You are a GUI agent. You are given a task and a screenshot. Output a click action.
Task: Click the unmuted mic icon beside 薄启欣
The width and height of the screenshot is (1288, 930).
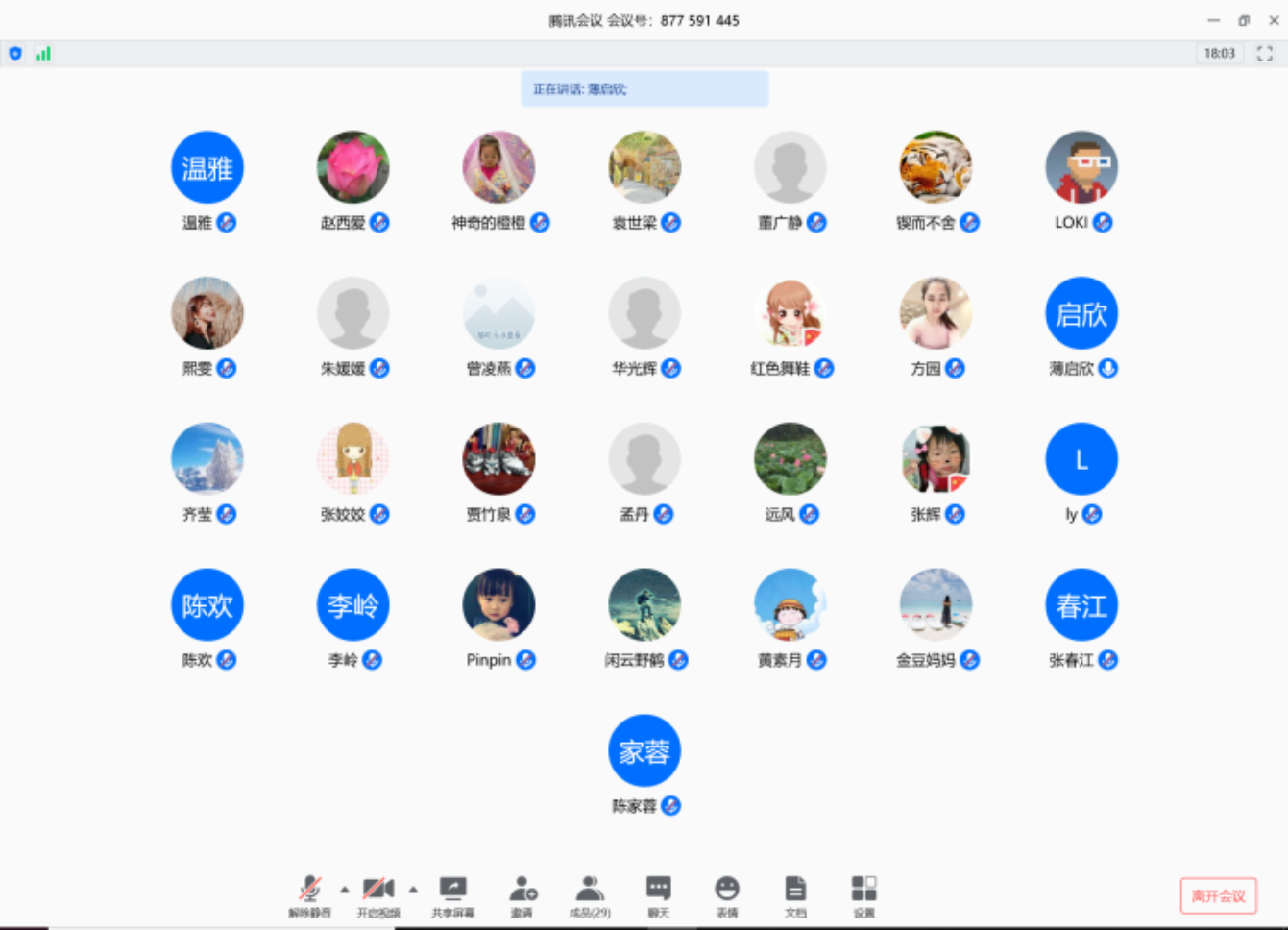pos(1107,369)
